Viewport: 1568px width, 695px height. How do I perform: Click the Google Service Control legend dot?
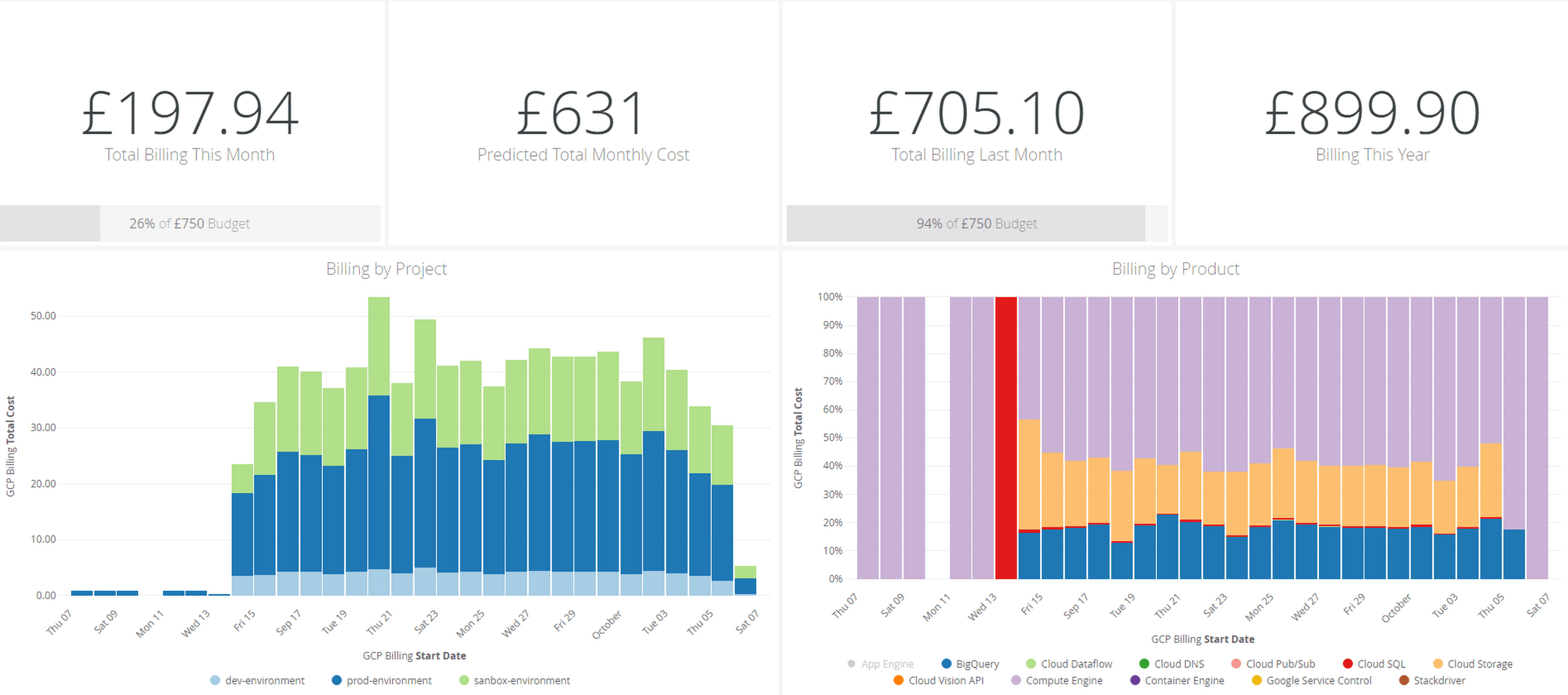[x=1256, y=680]
